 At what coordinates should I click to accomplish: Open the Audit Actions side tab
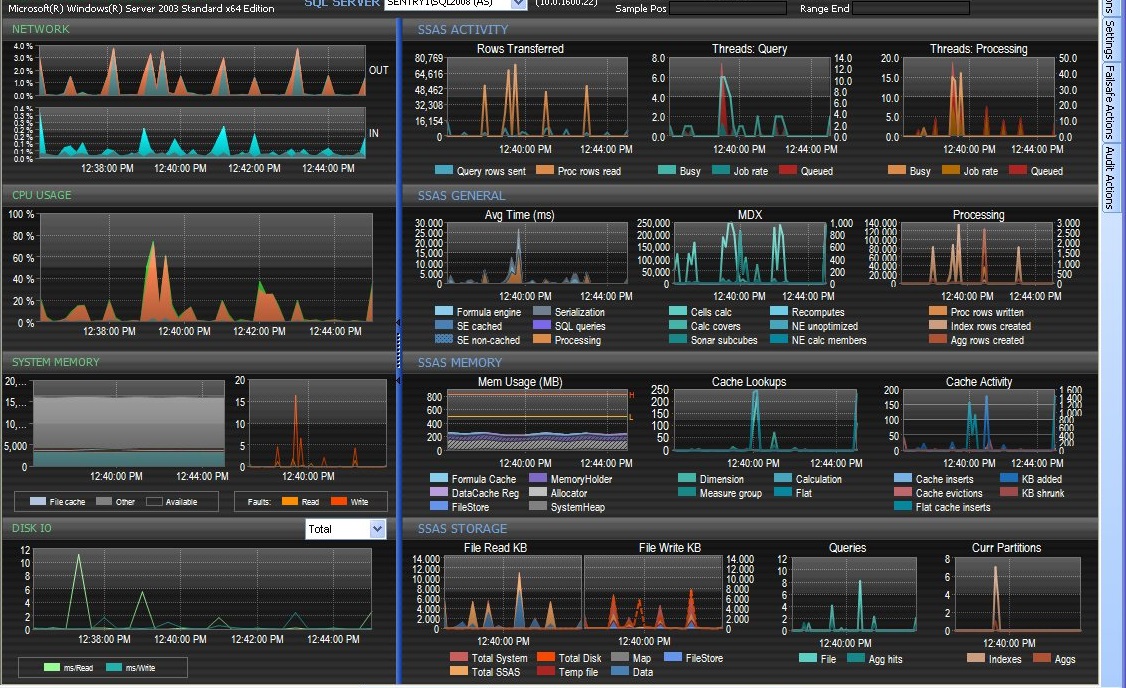(1109, 177)
